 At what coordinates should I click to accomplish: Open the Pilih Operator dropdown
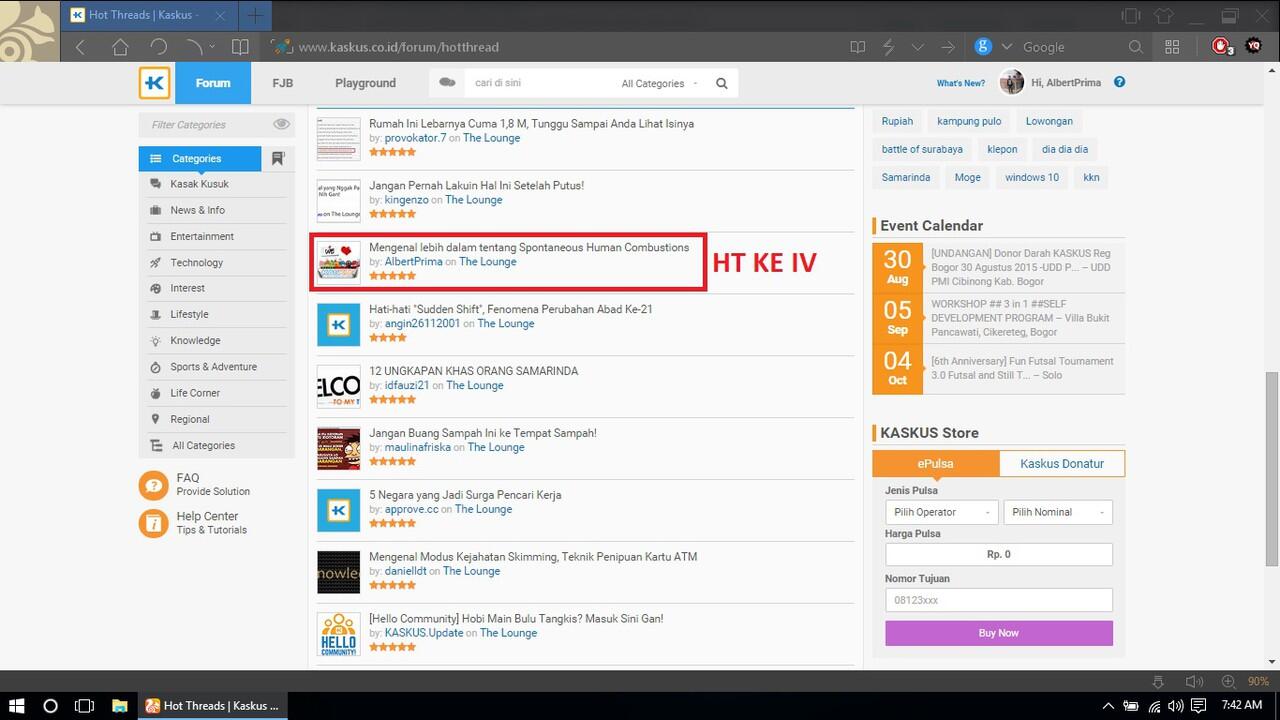coord(942,512)
